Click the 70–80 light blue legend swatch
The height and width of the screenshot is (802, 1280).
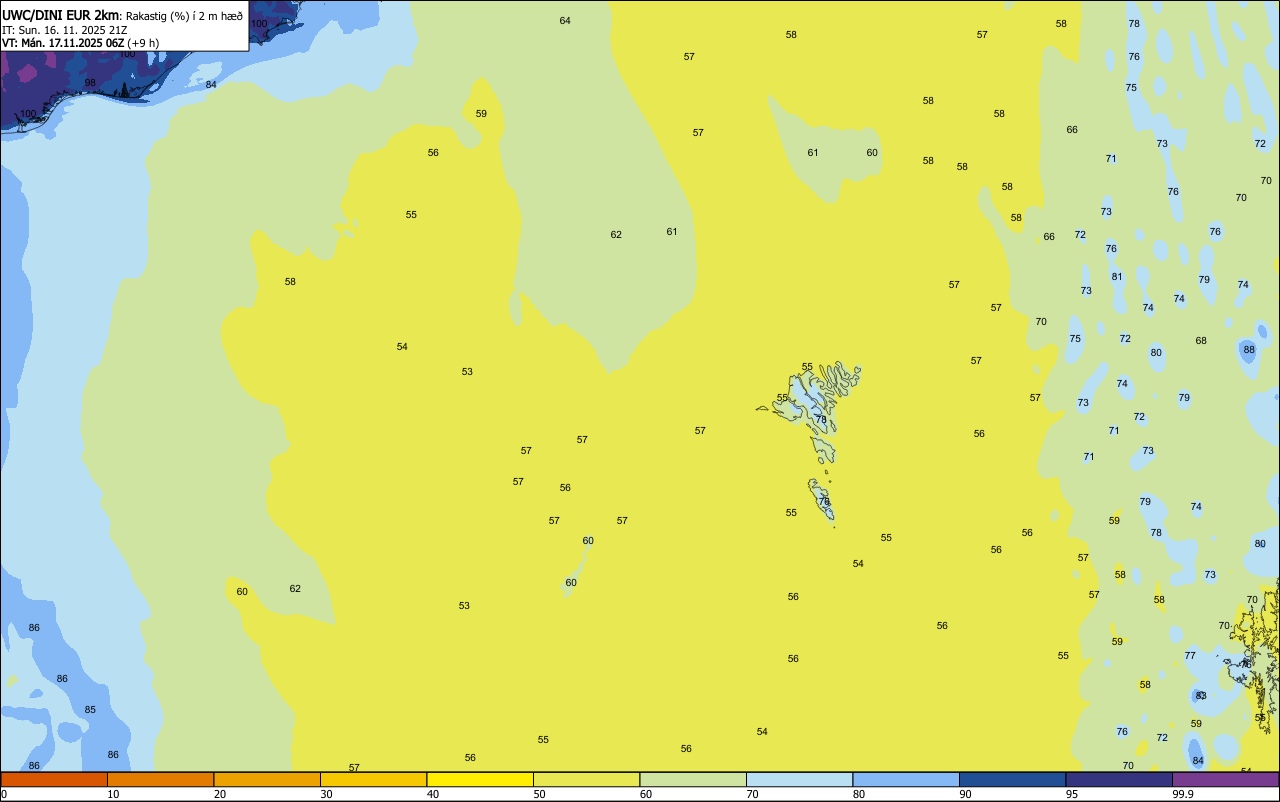coord(799,779)
